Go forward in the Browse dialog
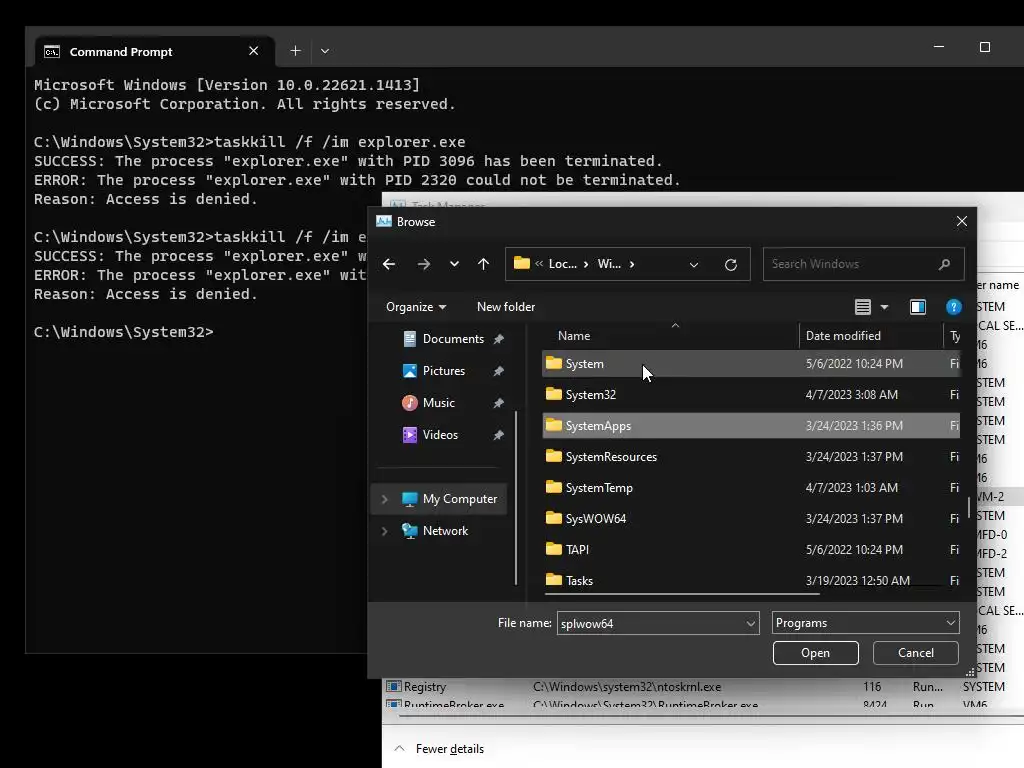The height and width of the screenshot is (768, 1024). (x=423, y=264)
